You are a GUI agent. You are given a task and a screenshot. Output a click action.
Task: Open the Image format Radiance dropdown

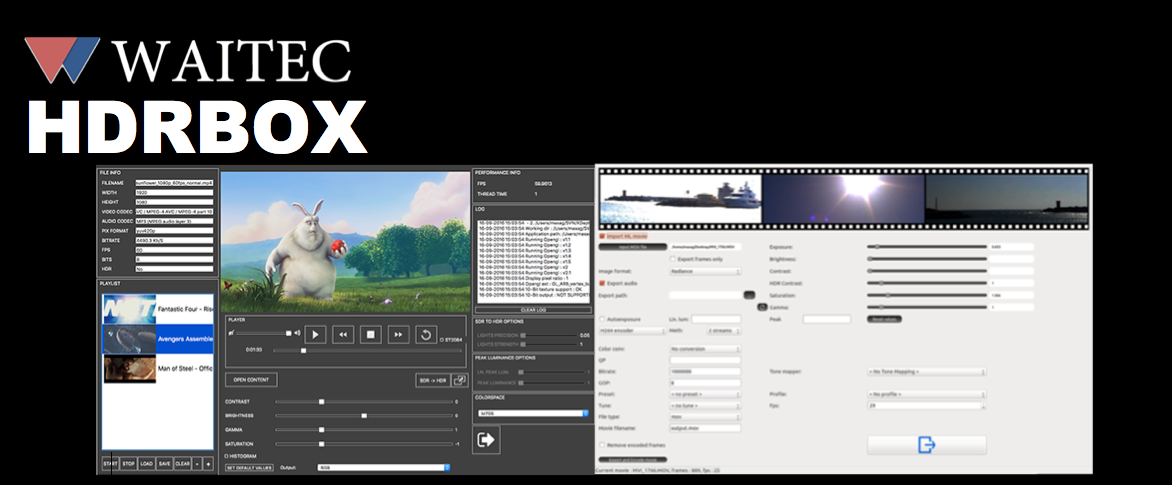coord(705,271)
